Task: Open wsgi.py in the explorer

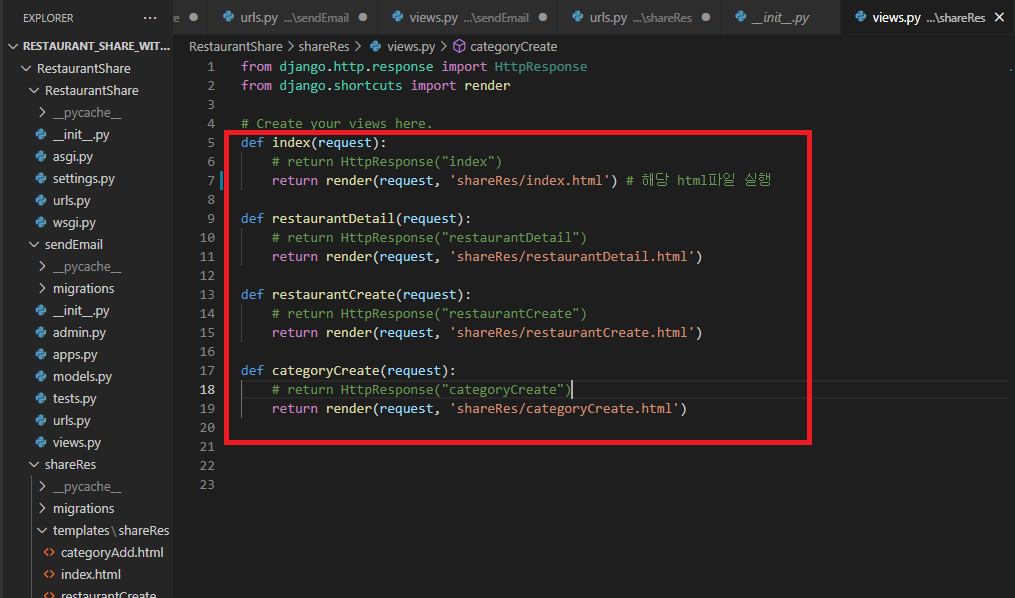Action: coord(74,223)
